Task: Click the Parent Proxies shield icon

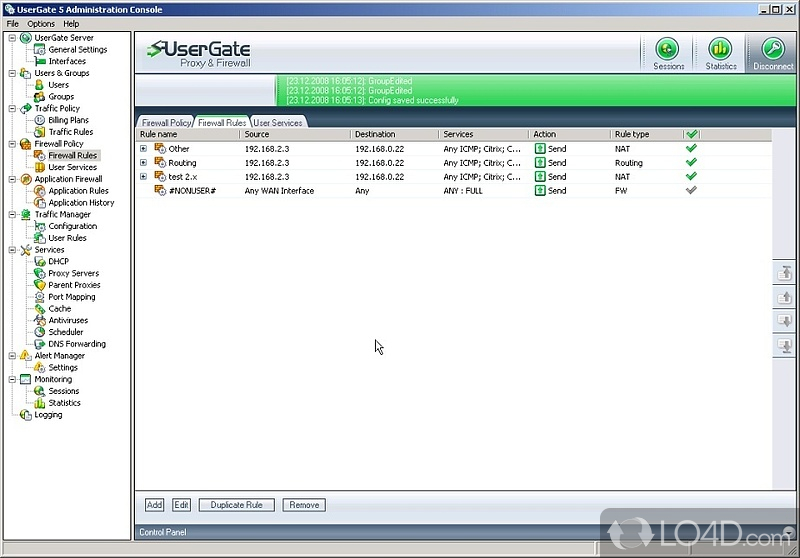Action: point(39,285)
